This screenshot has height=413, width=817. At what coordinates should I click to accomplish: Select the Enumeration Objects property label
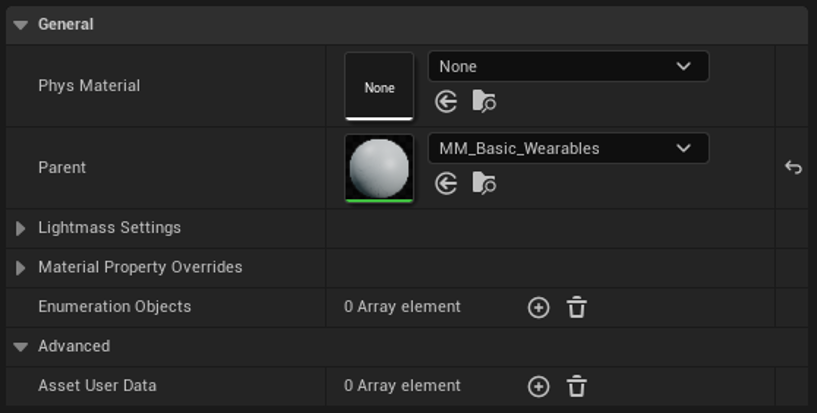(115, 307)
